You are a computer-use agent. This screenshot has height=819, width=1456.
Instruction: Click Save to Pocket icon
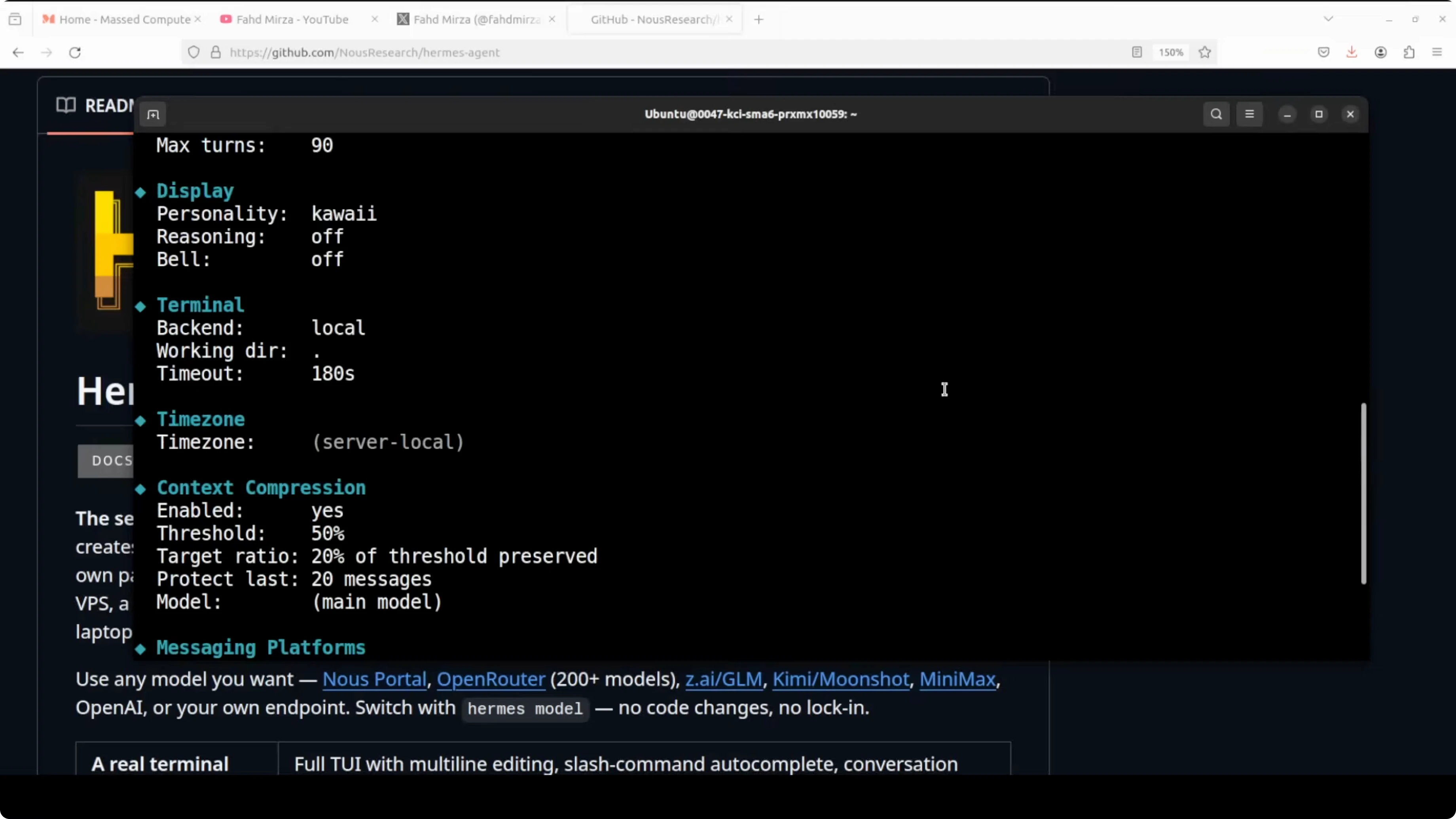click(x=1323, y=53)
